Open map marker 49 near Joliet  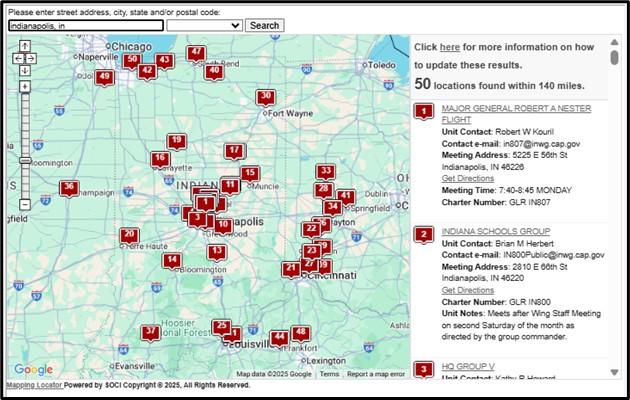click(104, 78)
